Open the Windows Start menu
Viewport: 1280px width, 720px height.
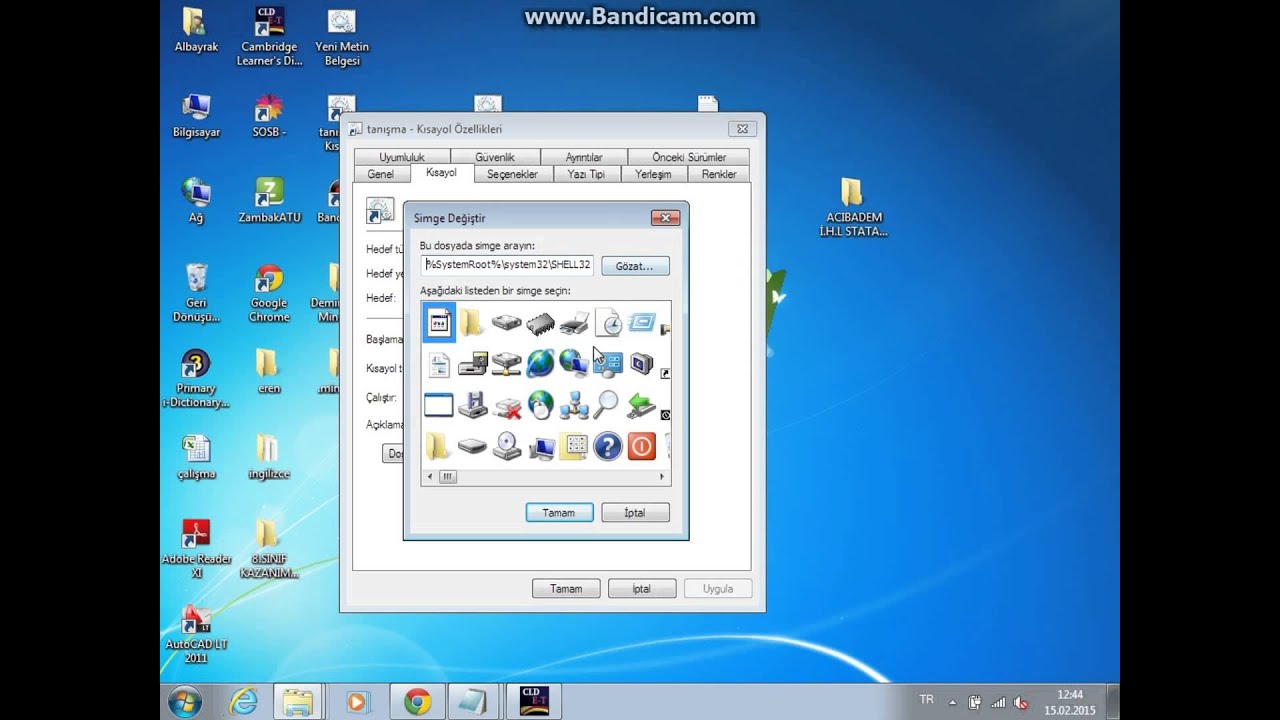[x=185, y=702]
